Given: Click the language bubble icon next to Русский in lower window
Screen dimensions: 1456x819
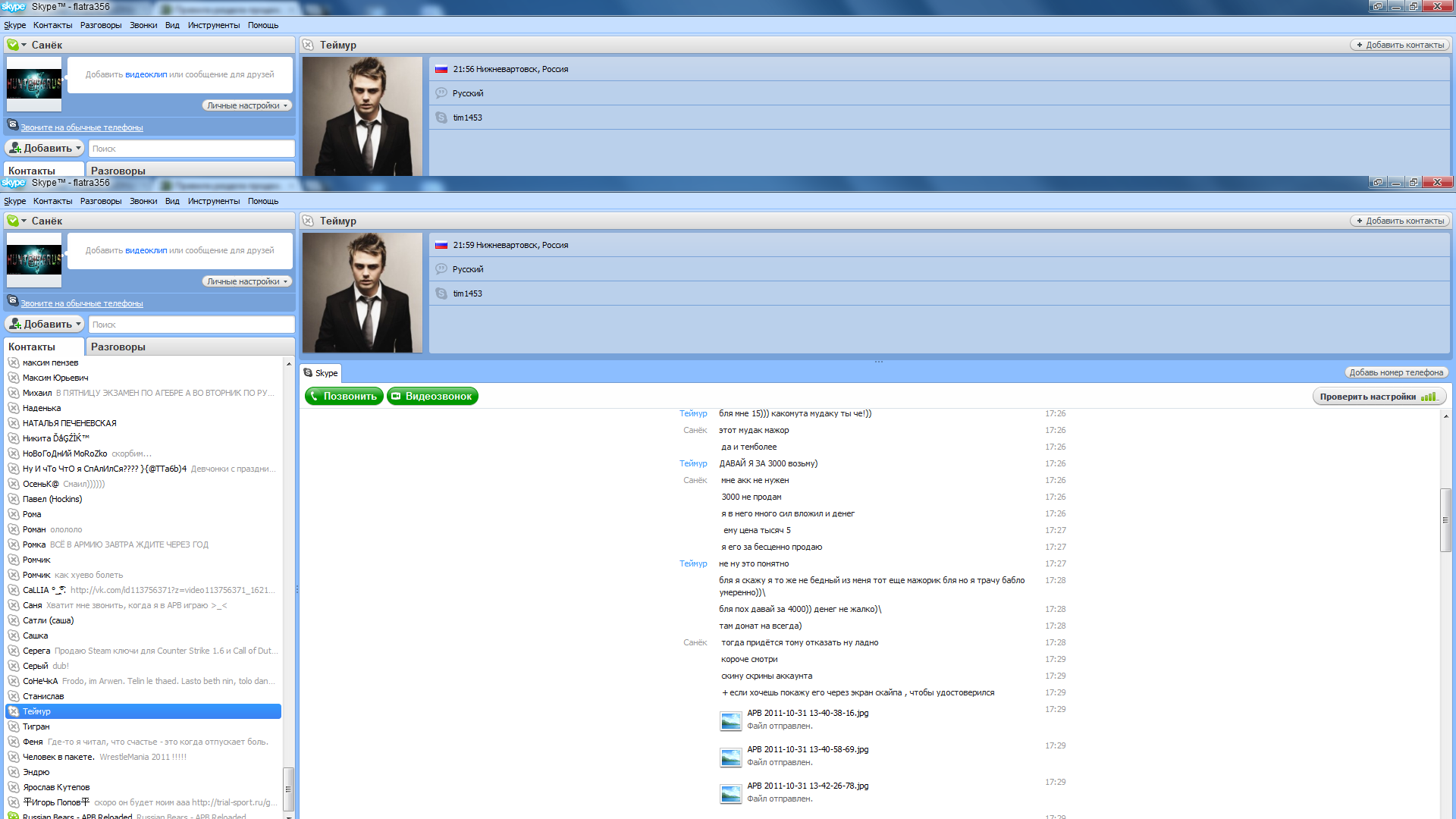Looking at the screenshot, I should click(441, 269).
